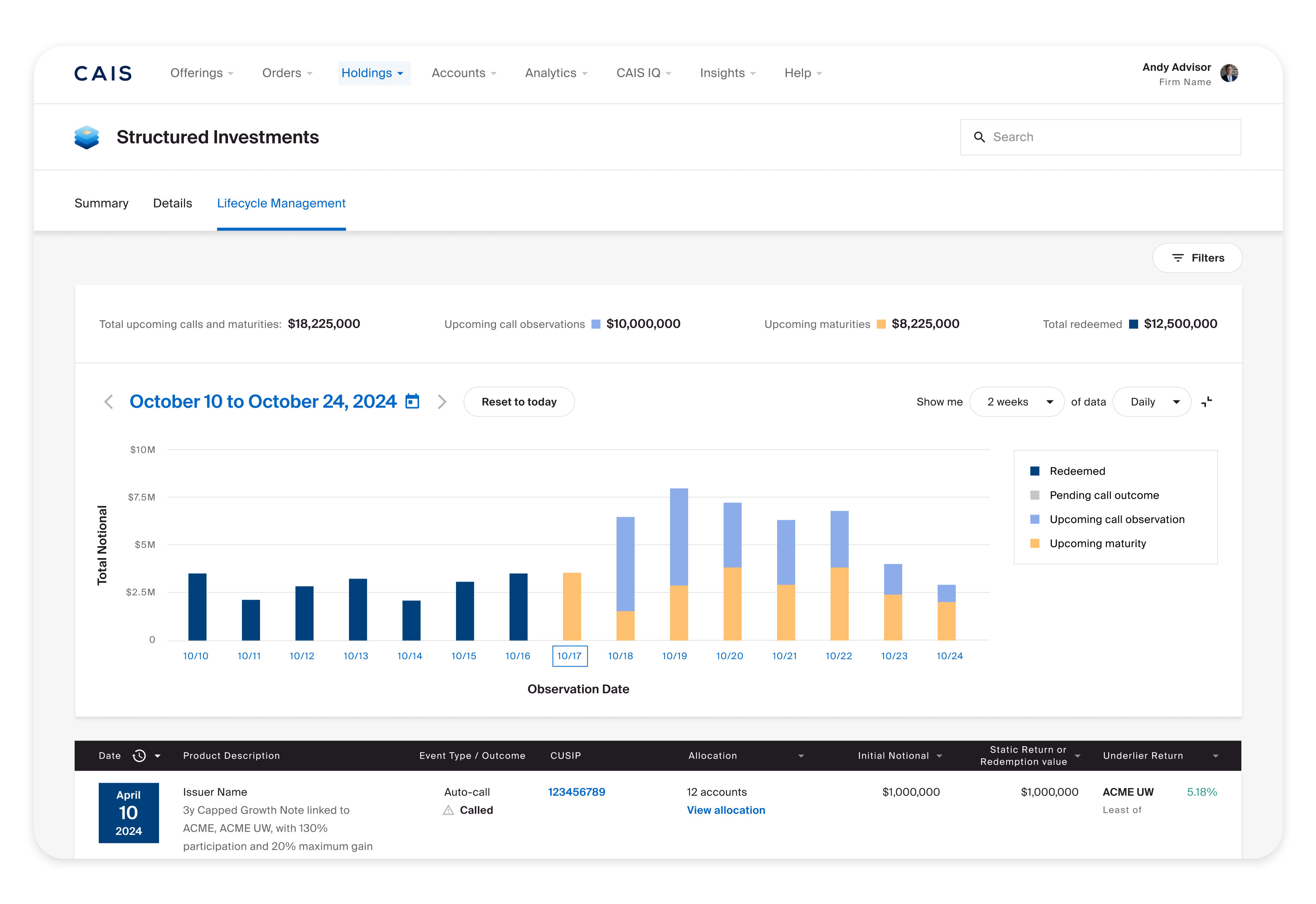Open the Insights menu
Screen dimensions: 1316x904
tap(728, 73)
